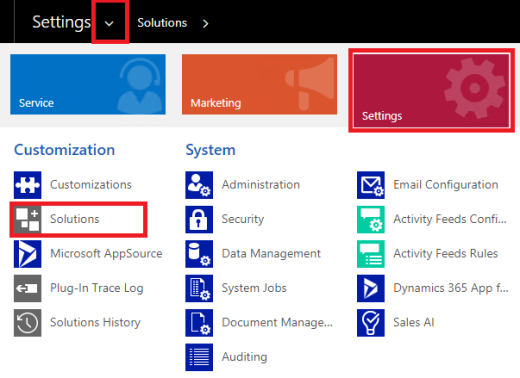Open Customizations puzzle-piece icon
Viewport: 520px width, 378px height.
[28, 185]
